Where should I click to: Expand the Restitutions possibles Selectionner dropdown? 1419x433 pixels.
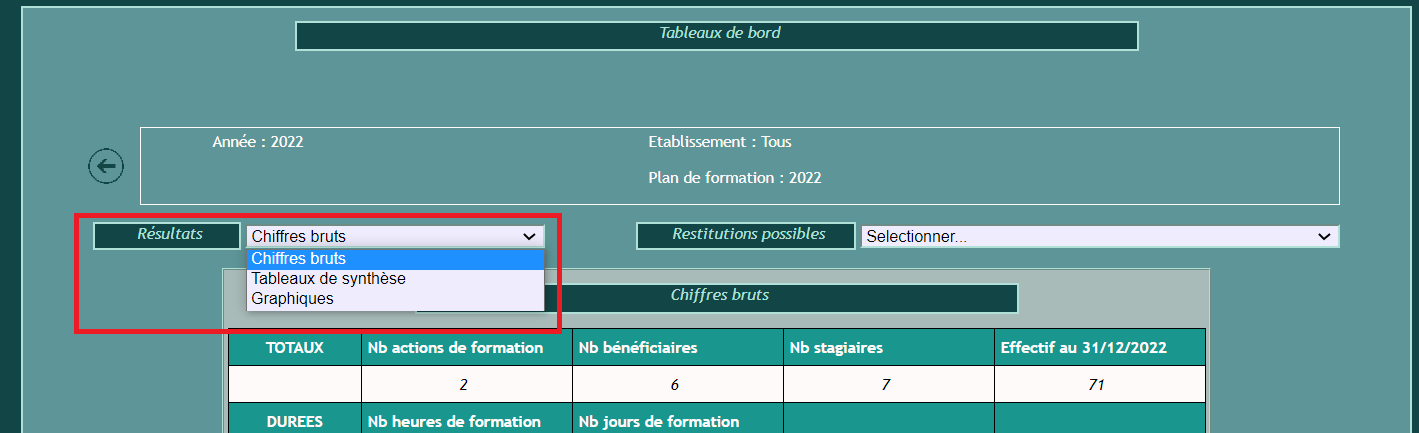click(1099, 237)
